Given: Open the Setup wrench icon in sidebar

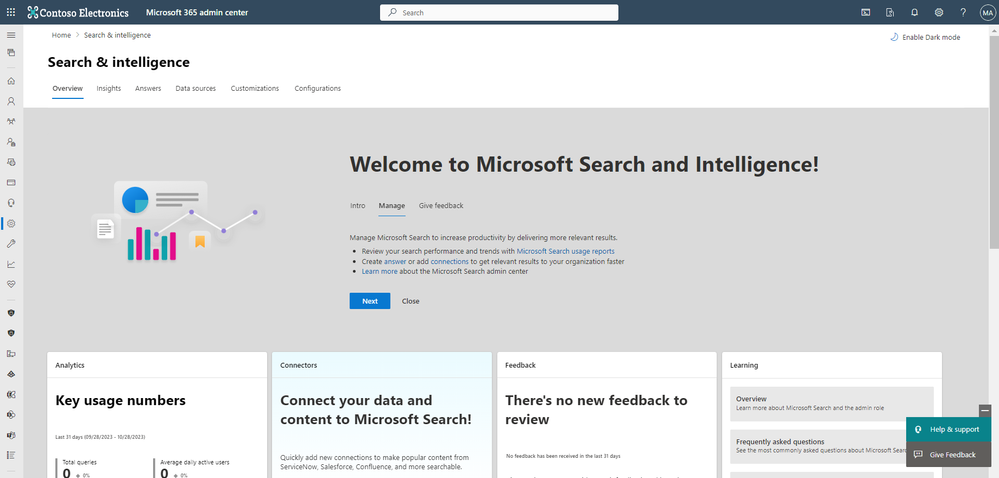Looking at the screenshot, I should tap(11, 244).
